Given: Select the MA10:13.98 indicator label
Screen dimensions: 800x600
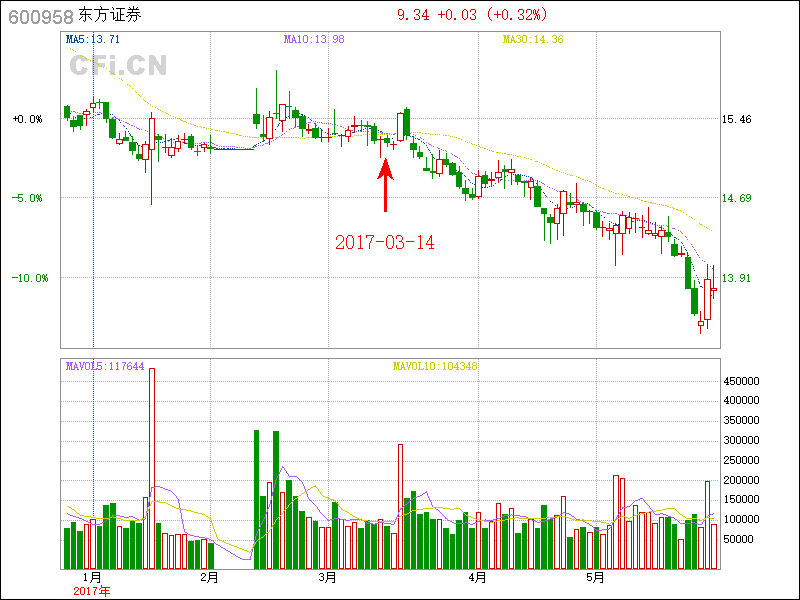Looking at the screenshot, I should (314, 39).
